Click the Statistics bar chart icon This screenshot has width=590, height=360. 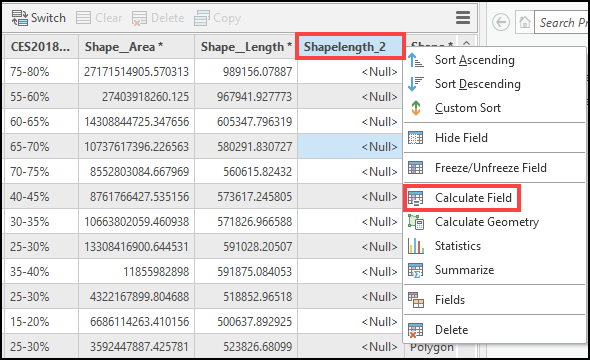416,246
